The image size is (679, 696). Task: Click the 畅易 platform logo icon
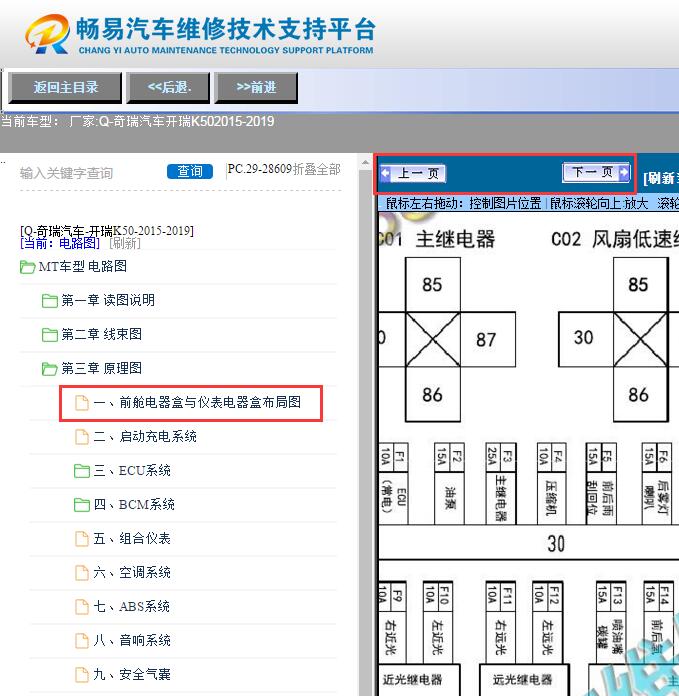click(x=47, y=34)
